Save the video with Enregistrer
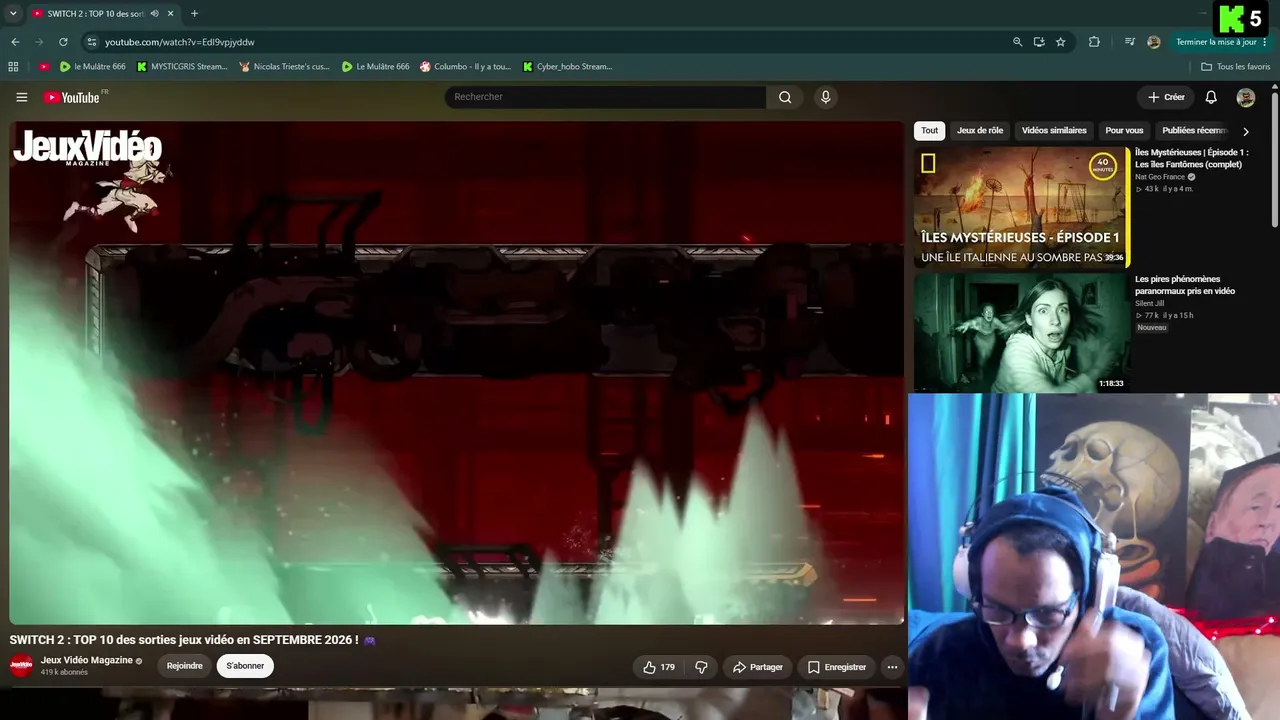1280x720 pixels. pyautogui.click(x=837, y=667)
